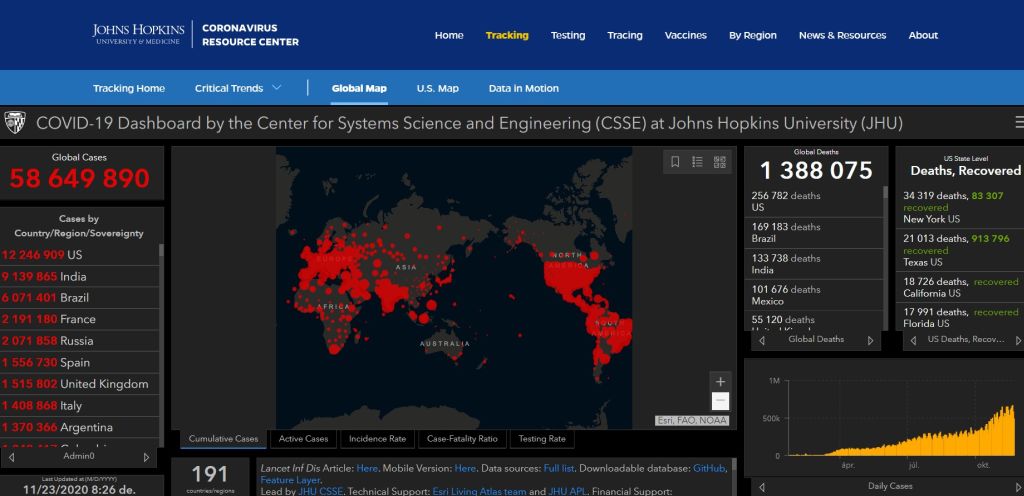Screen dimensions: 1024x496
Task: Select the California US deaths entry
Action: pyautogui.click(x=960, y=287)
